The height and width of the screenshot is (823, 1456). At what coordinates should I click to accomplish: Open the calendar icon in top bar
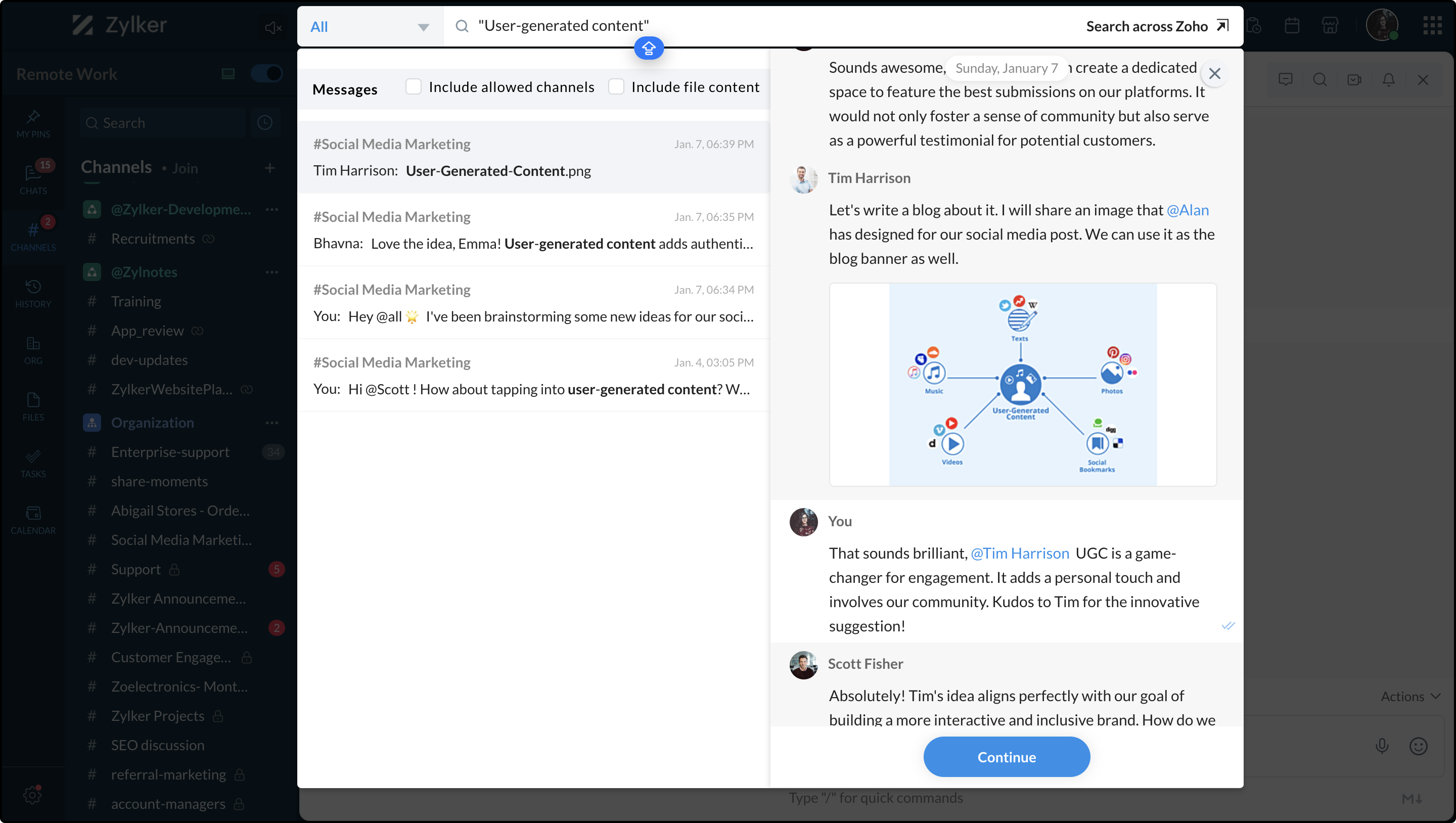(x=1292, y=25)
